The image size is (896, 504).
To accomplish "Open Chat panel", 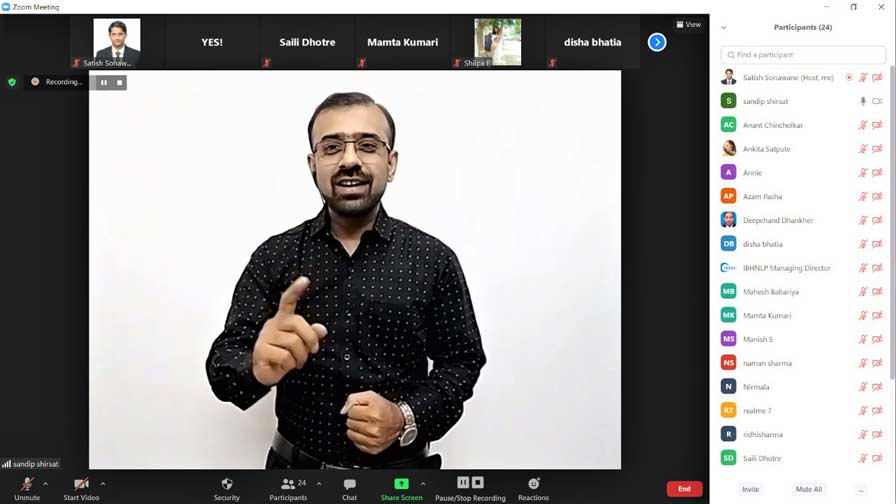I will coord(350,489).
